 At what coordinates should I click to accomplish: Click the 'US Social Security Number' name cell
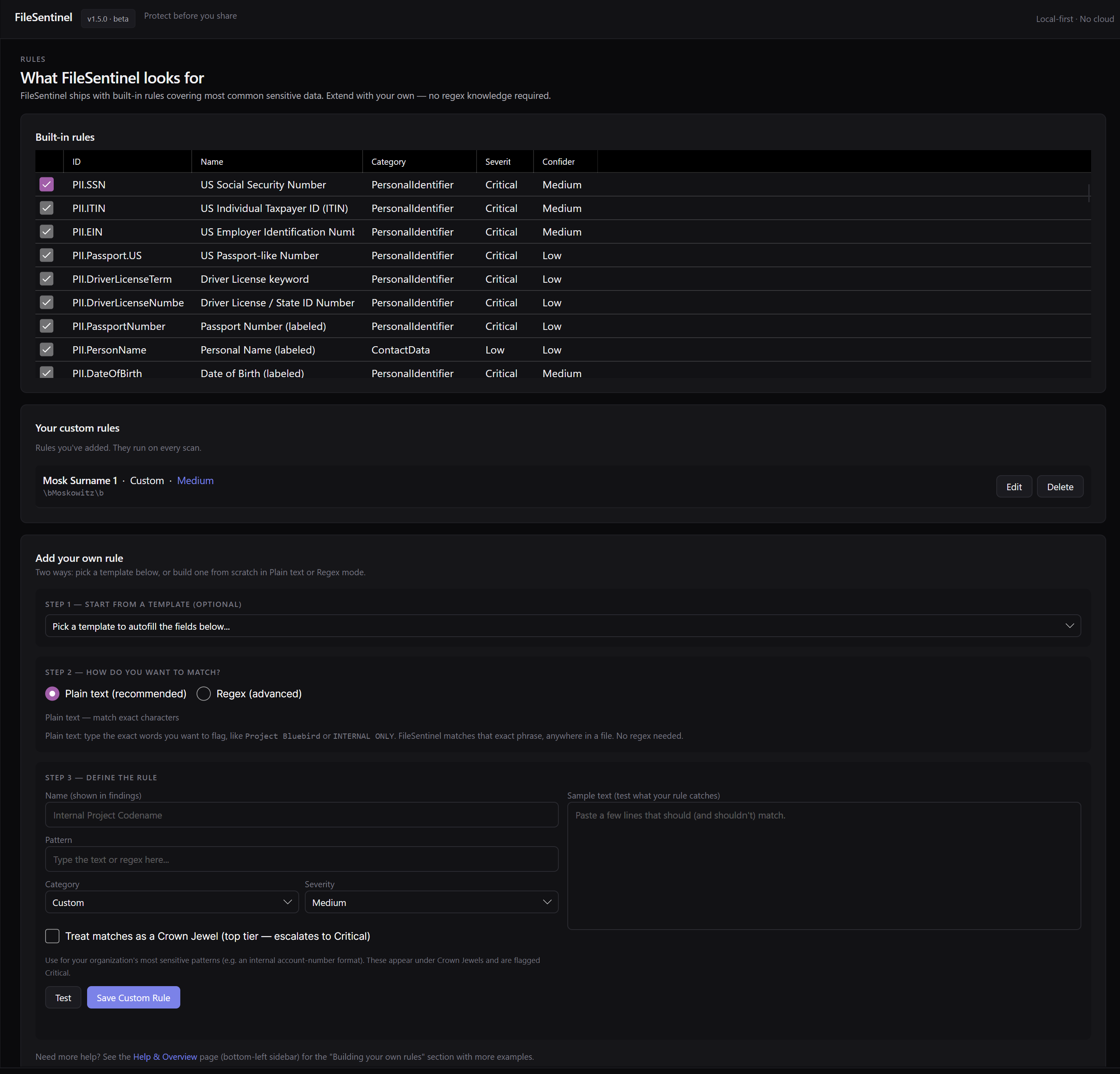point(263,185)
